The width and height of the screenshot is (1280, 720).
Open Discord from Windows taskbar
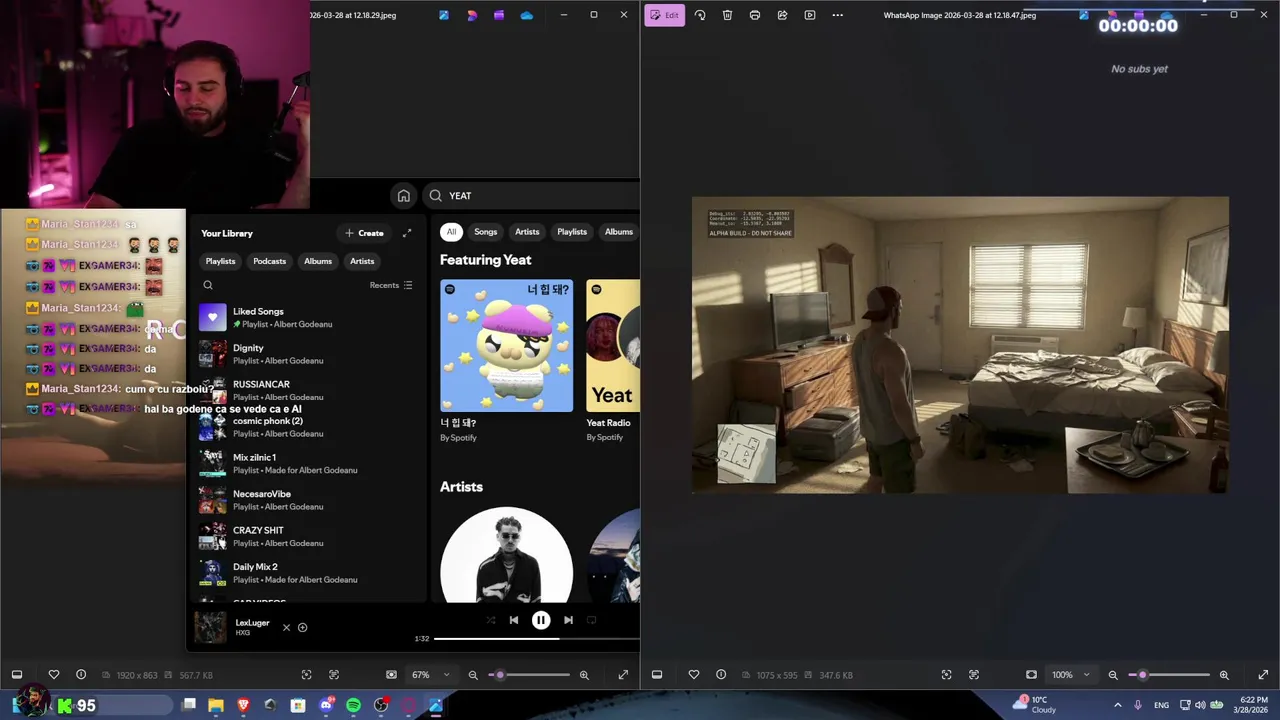(x=326, y=706)
